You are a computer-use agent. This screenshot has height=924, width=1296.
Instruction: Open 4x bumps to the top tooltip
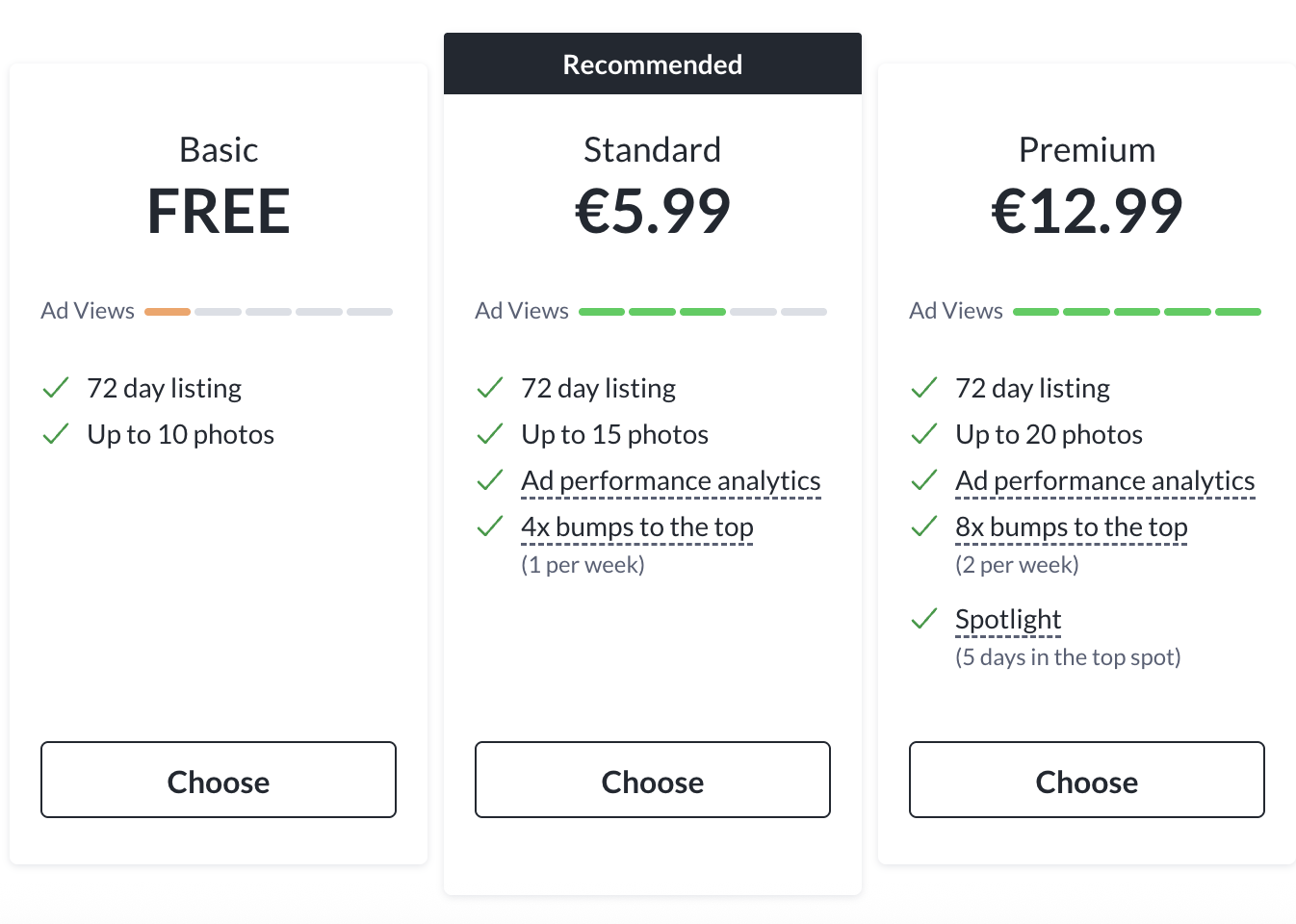pyautogui.click(x=636, y=526)
